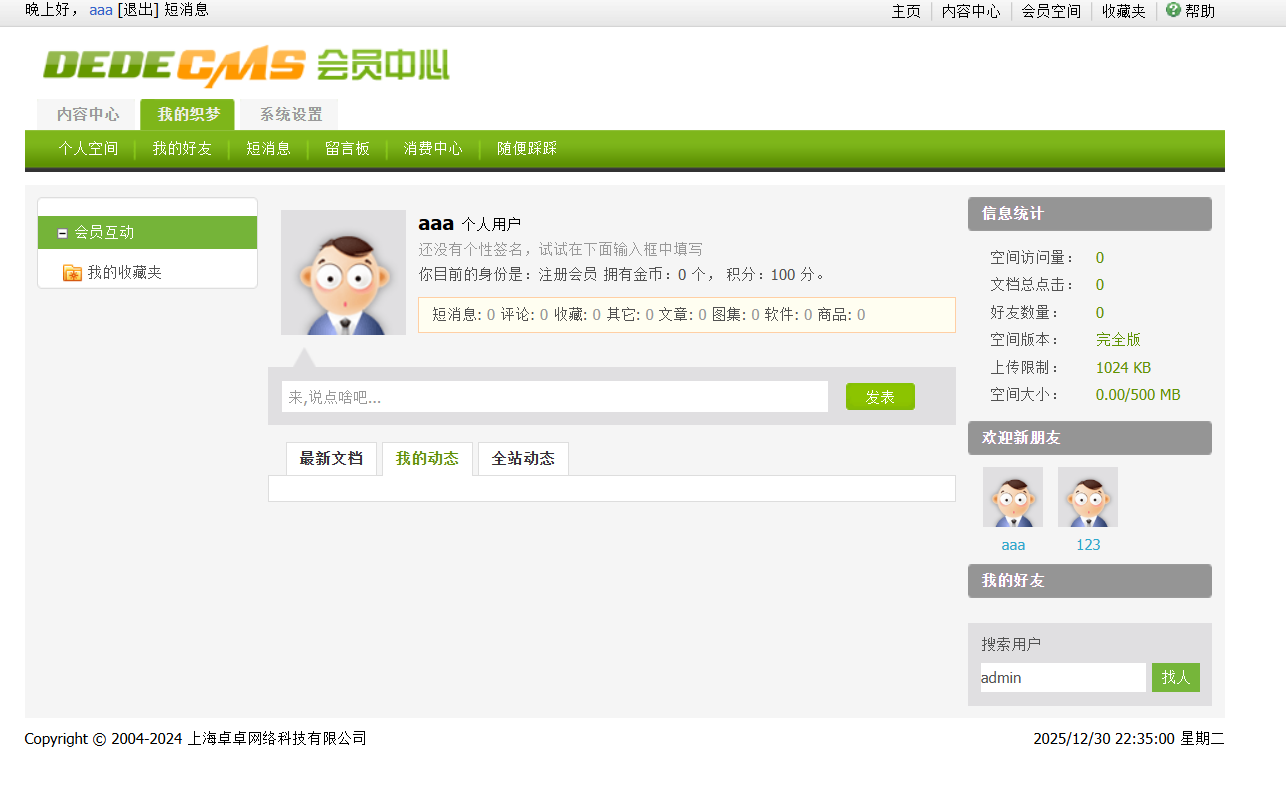Click the 找人 search user button
This screenshot has width=1286, height=790.
click(x=1175, y=677)
